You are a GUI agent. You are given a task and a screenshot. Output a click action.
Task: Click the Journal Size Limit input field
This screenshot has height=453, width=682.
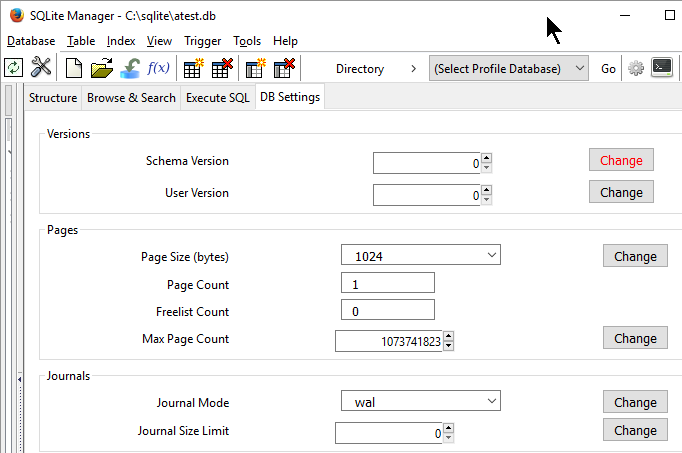point(388,433)
